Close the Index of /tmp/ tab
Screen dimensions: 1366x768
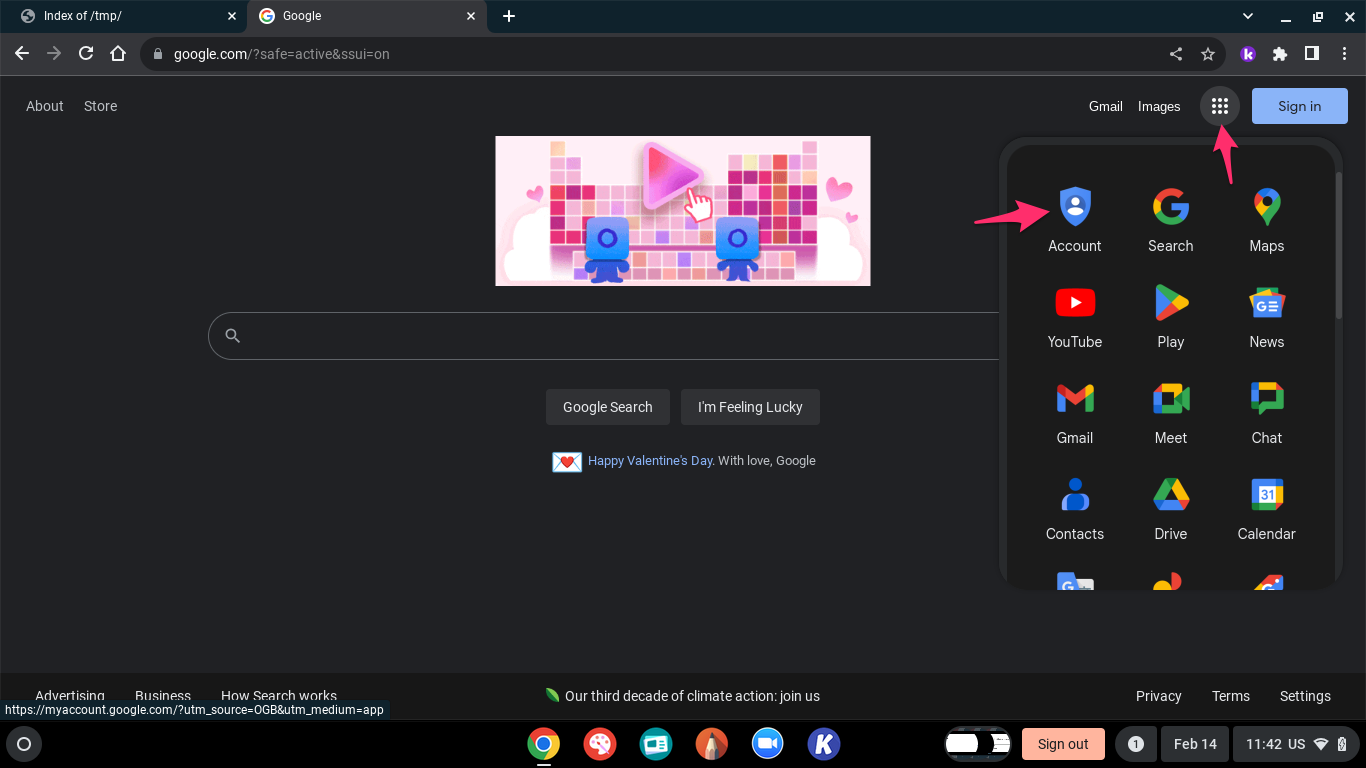click(231, 16)
